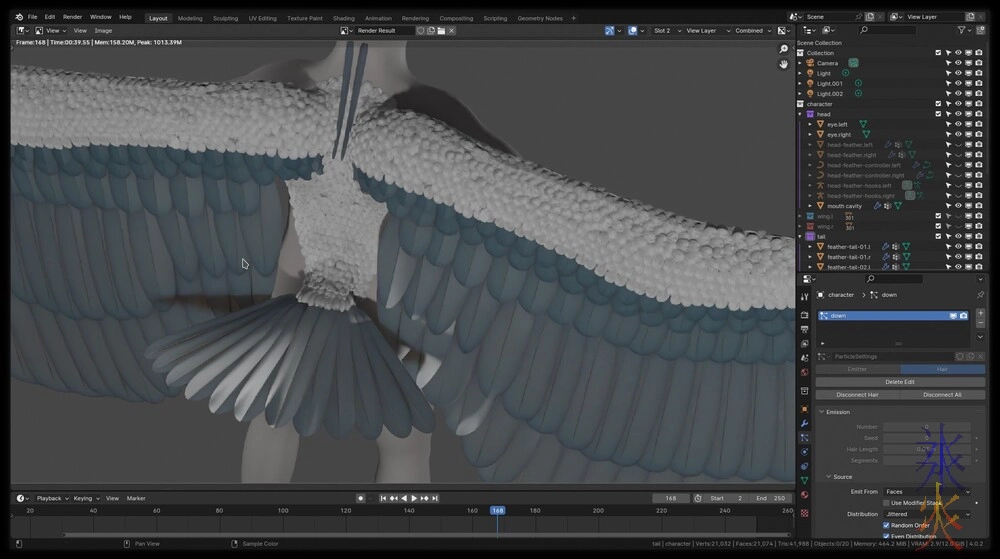Open the Modifiers wrench properties tab
Viewport: 1000px width, 559px height.
[x=804, y=423]
